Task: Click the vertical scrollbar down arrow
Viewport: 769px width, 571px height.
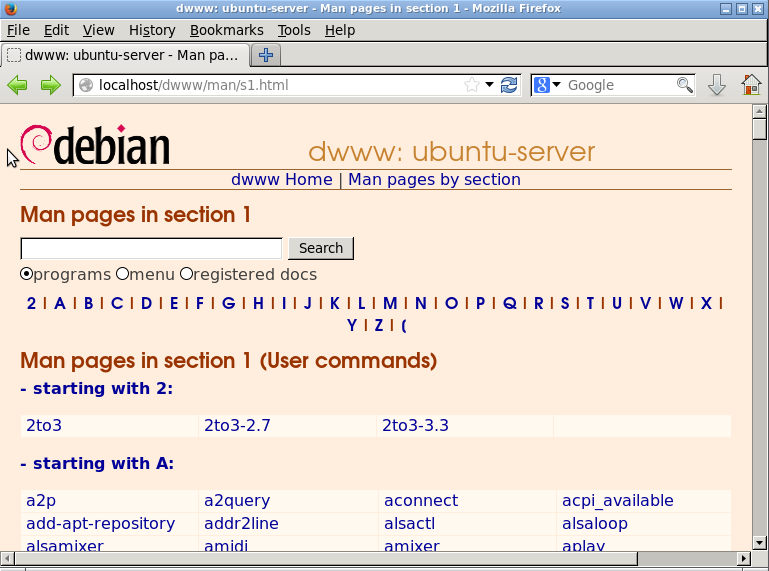Action: click(759, 543)
